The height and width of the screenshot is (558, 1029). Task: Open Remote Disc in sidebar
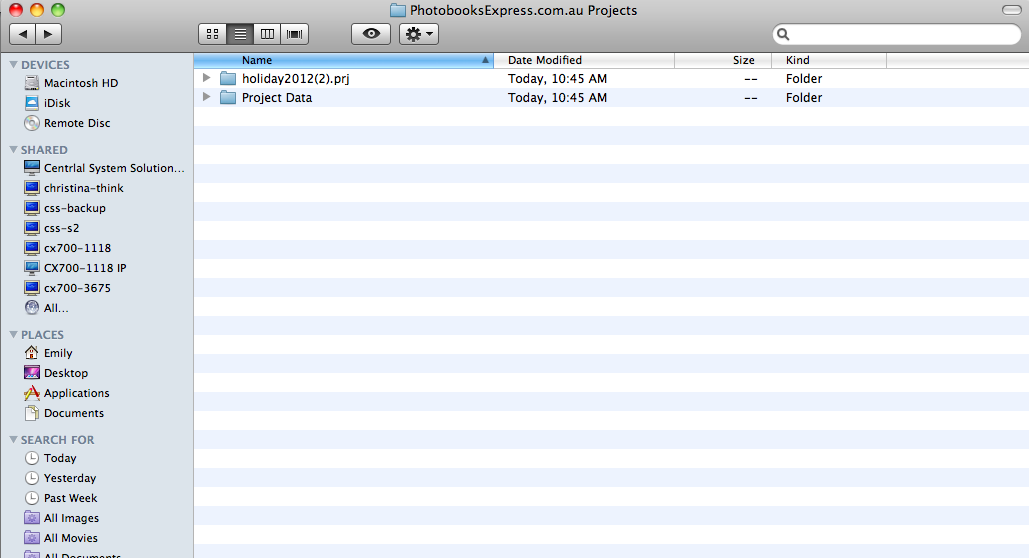click(67, 123)
